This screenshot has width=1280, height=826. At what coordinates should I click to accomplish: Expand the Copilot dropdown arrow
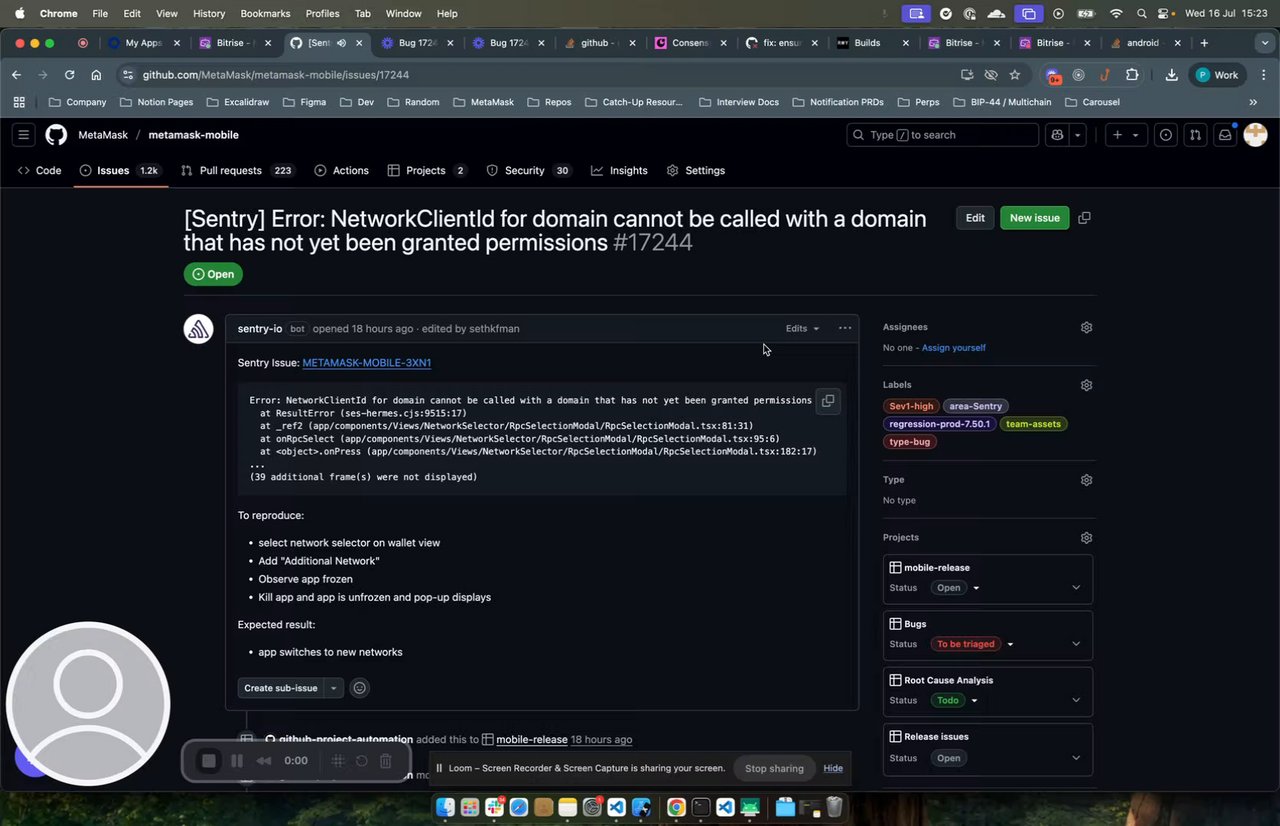(x=1077, y=135)
